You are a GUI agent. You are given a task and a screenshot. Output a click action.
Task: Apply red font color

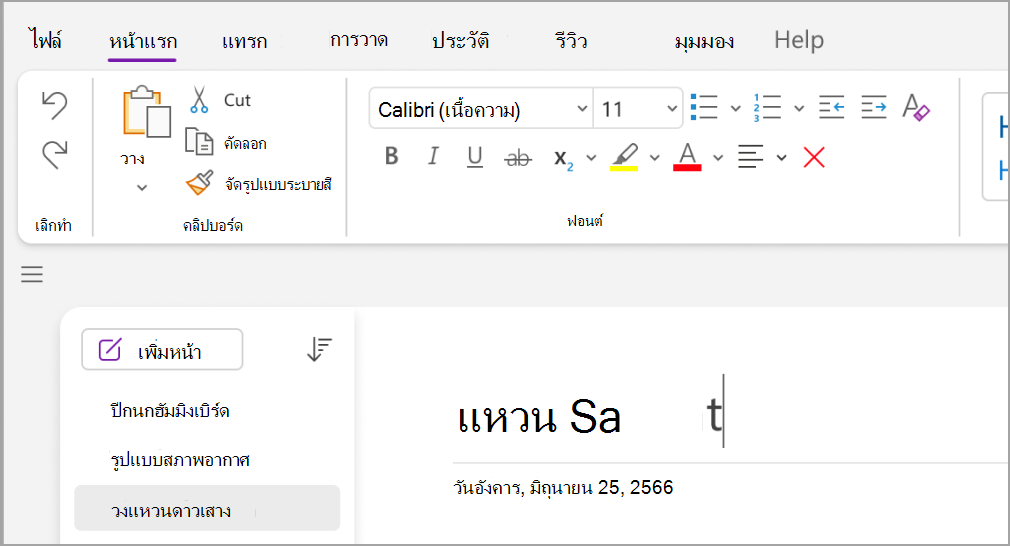(687, 157)
